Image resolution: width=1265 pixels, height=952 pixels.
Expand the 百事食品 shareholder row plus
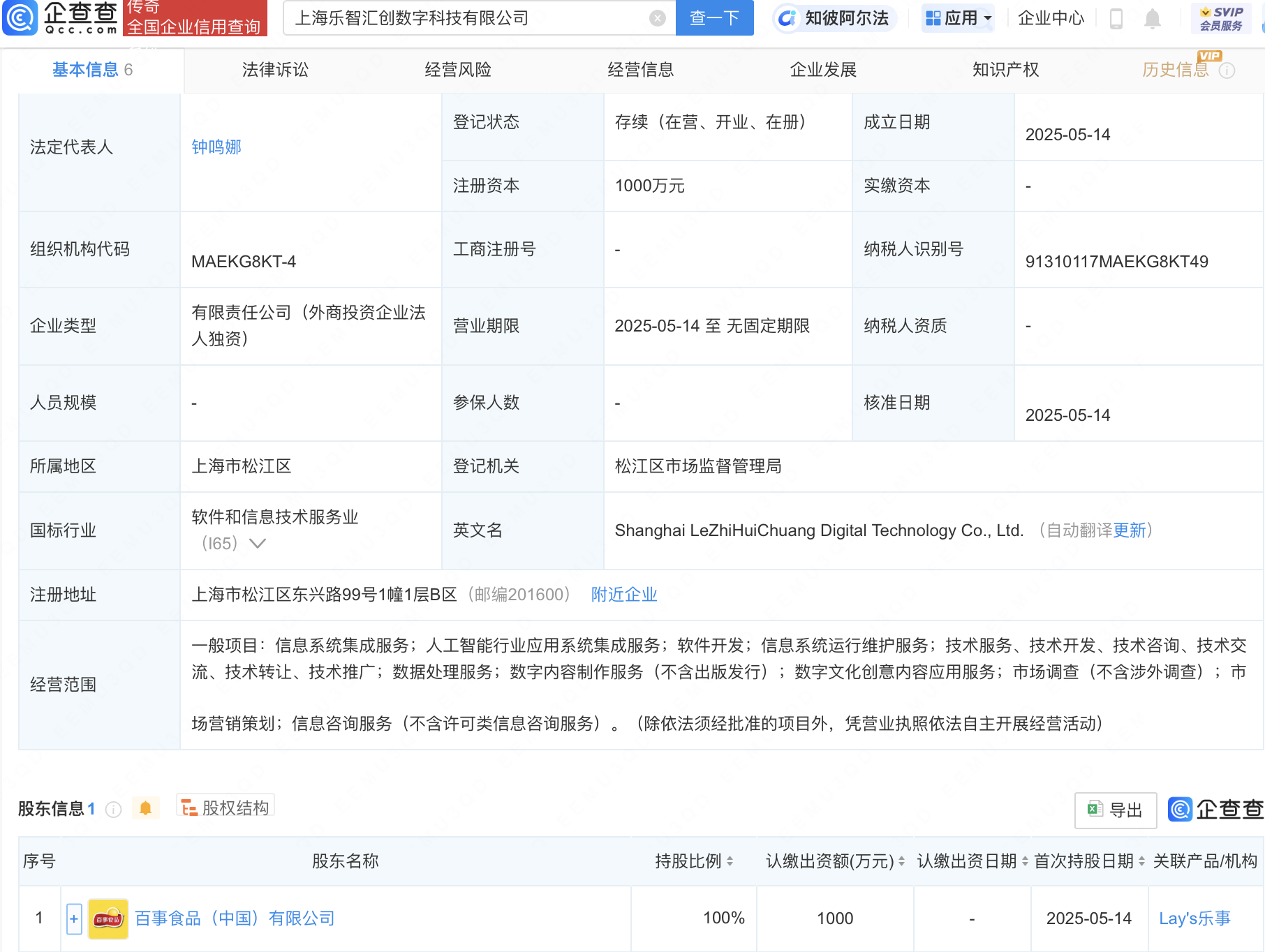pos(74,918)
